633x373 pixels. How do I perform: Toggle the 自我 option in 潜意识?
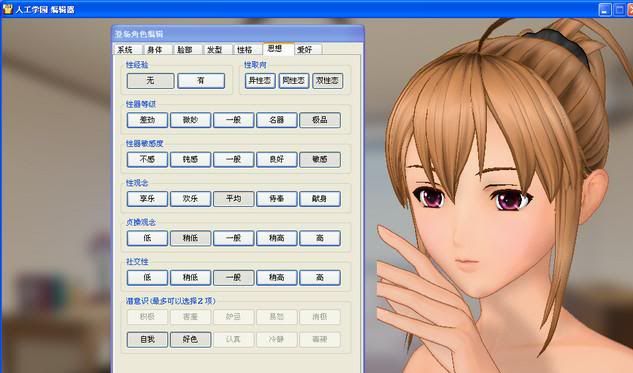[147, 339]
